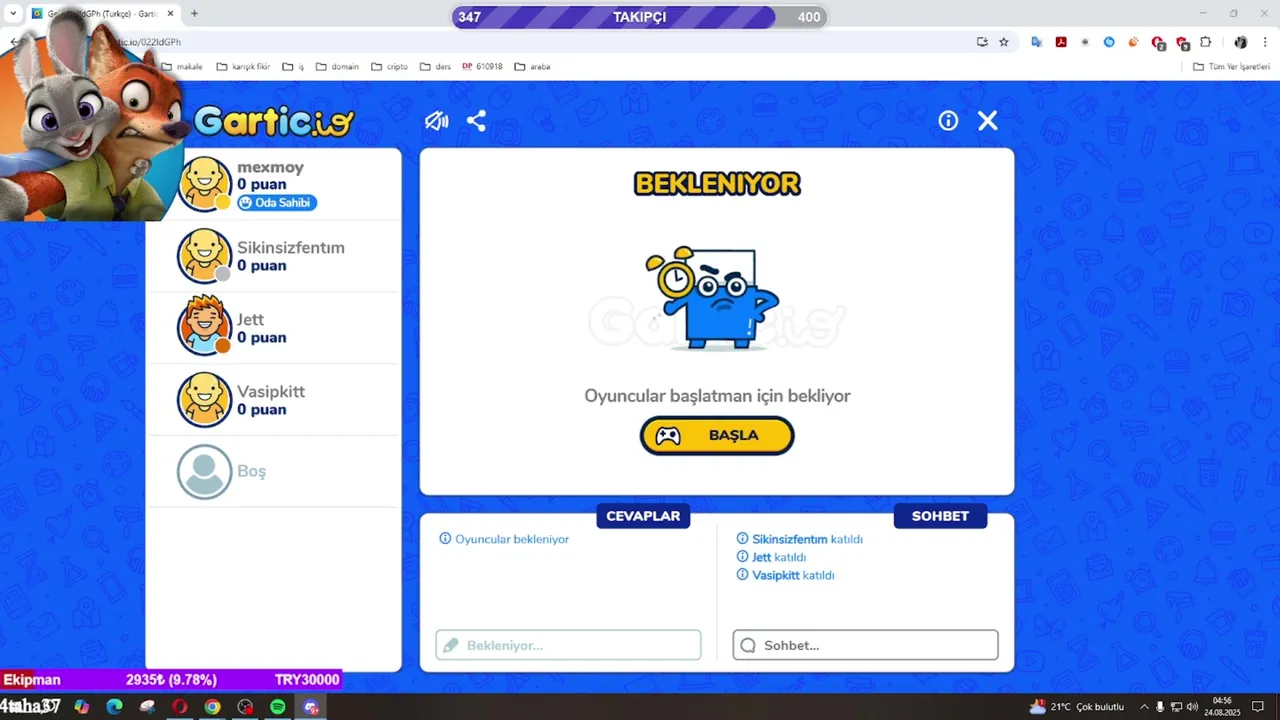Select the SOHBET tab label

(x=940, y=516)
